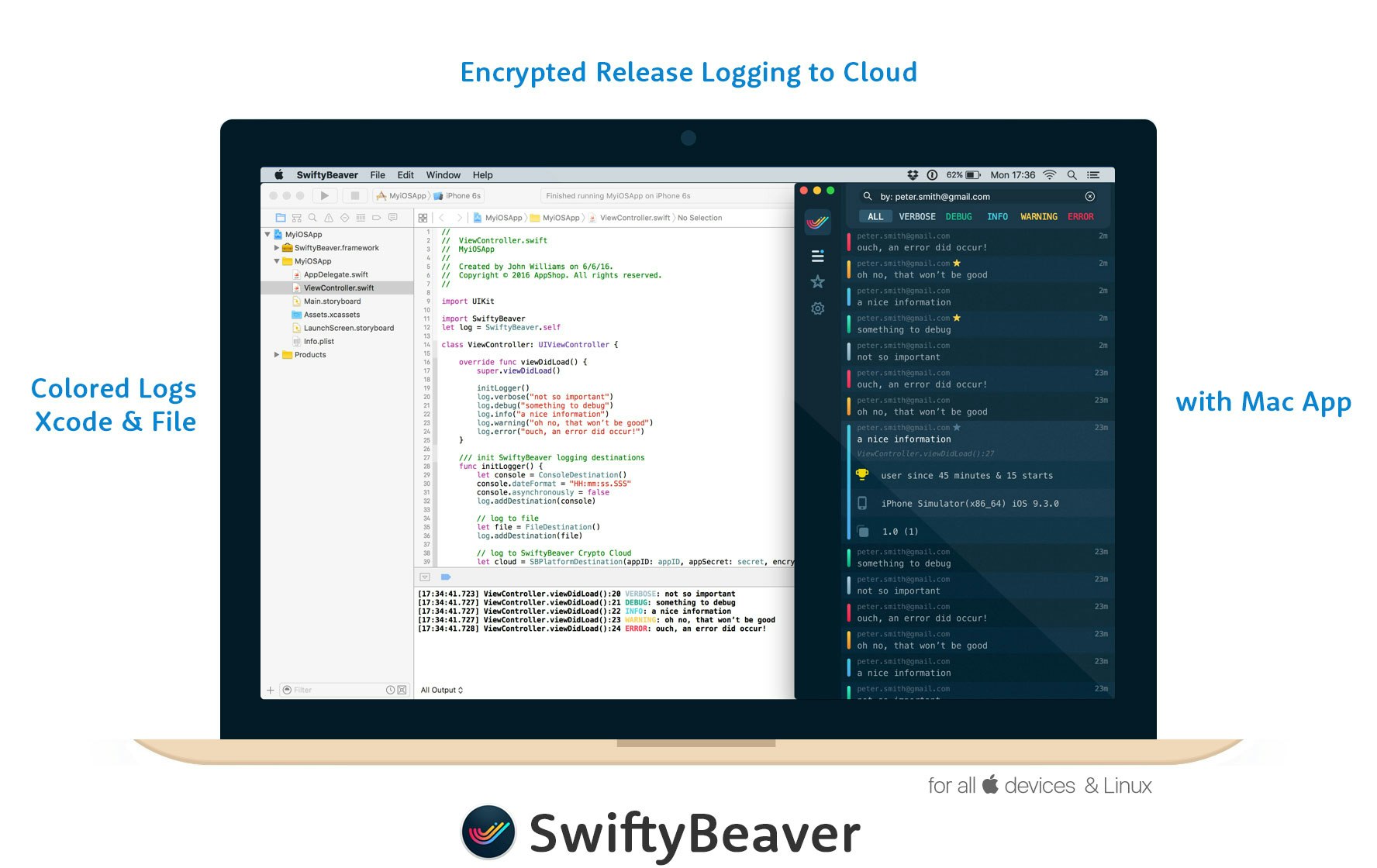Select the ALL log level tab
The width and height of the screenshot is (1377, 868).
tap(875, 217)
